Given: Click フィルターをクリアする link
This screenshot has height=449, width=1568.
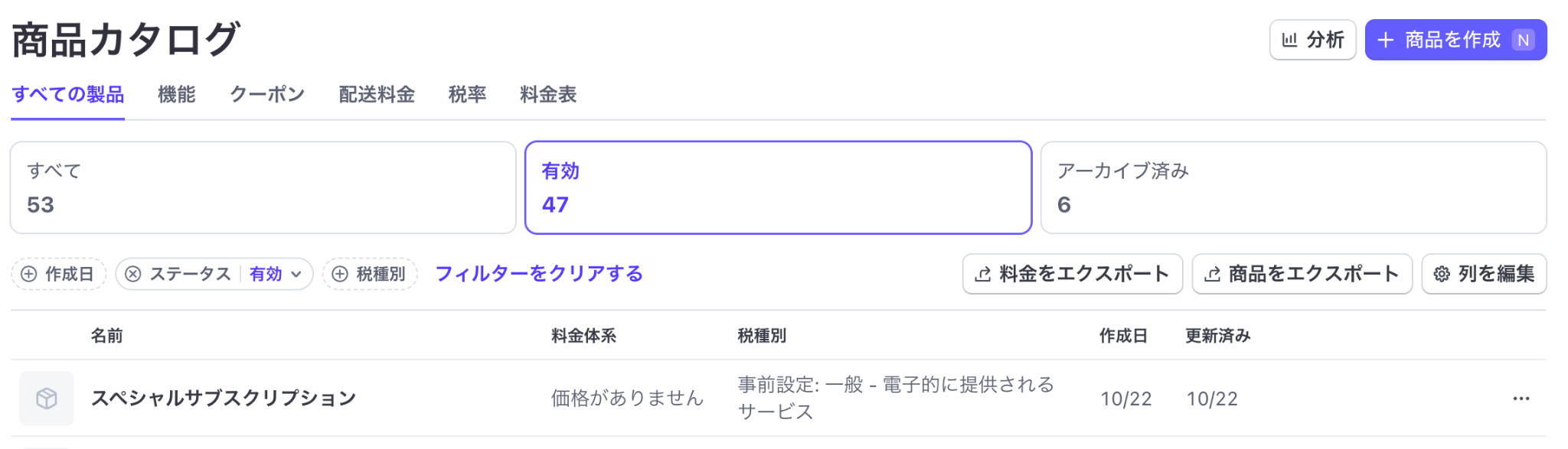Looking at the screenshot, I should click(539, 274).
